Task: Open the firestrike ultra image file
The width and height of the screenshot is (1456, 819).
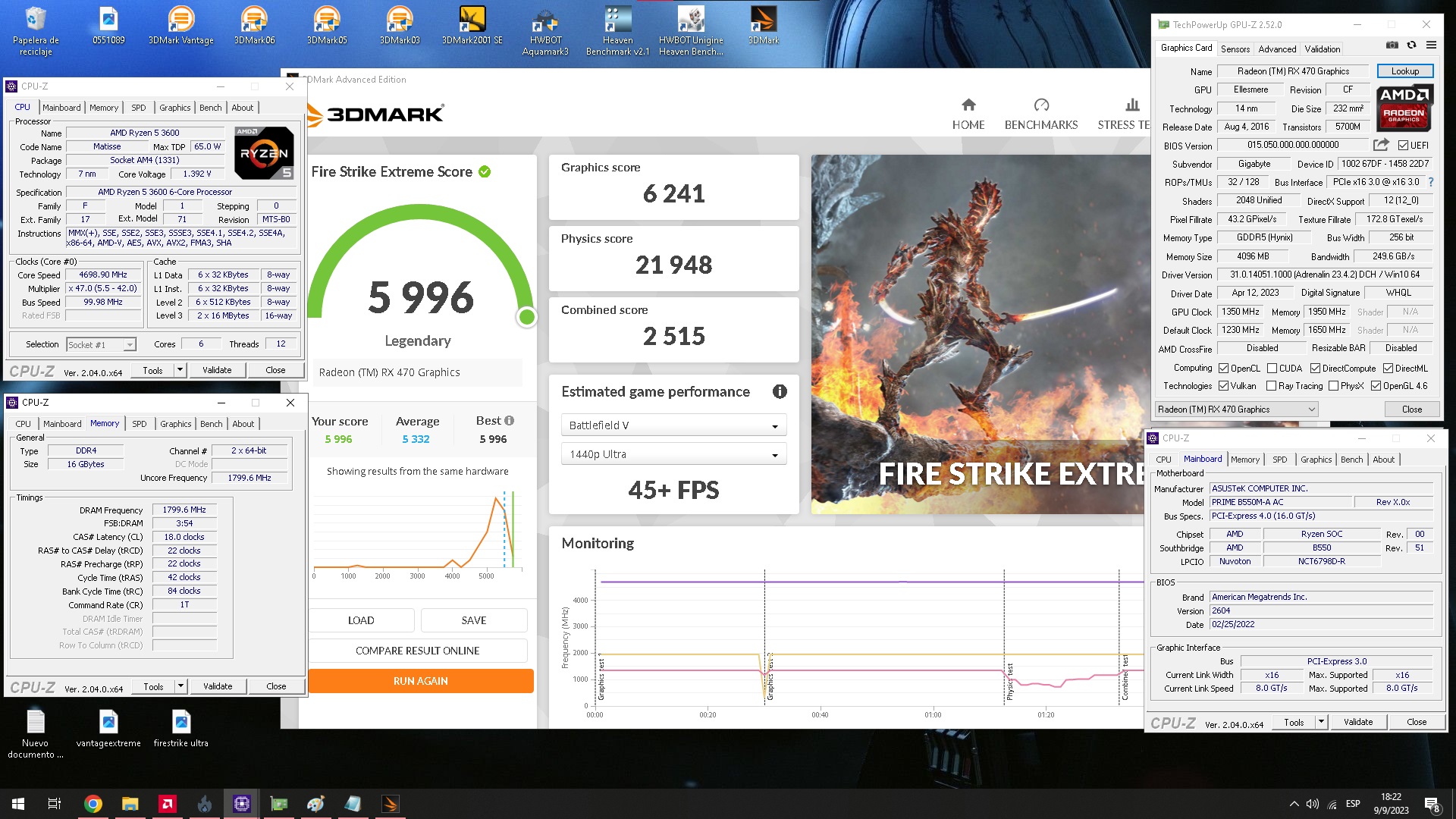Action: 180,728
